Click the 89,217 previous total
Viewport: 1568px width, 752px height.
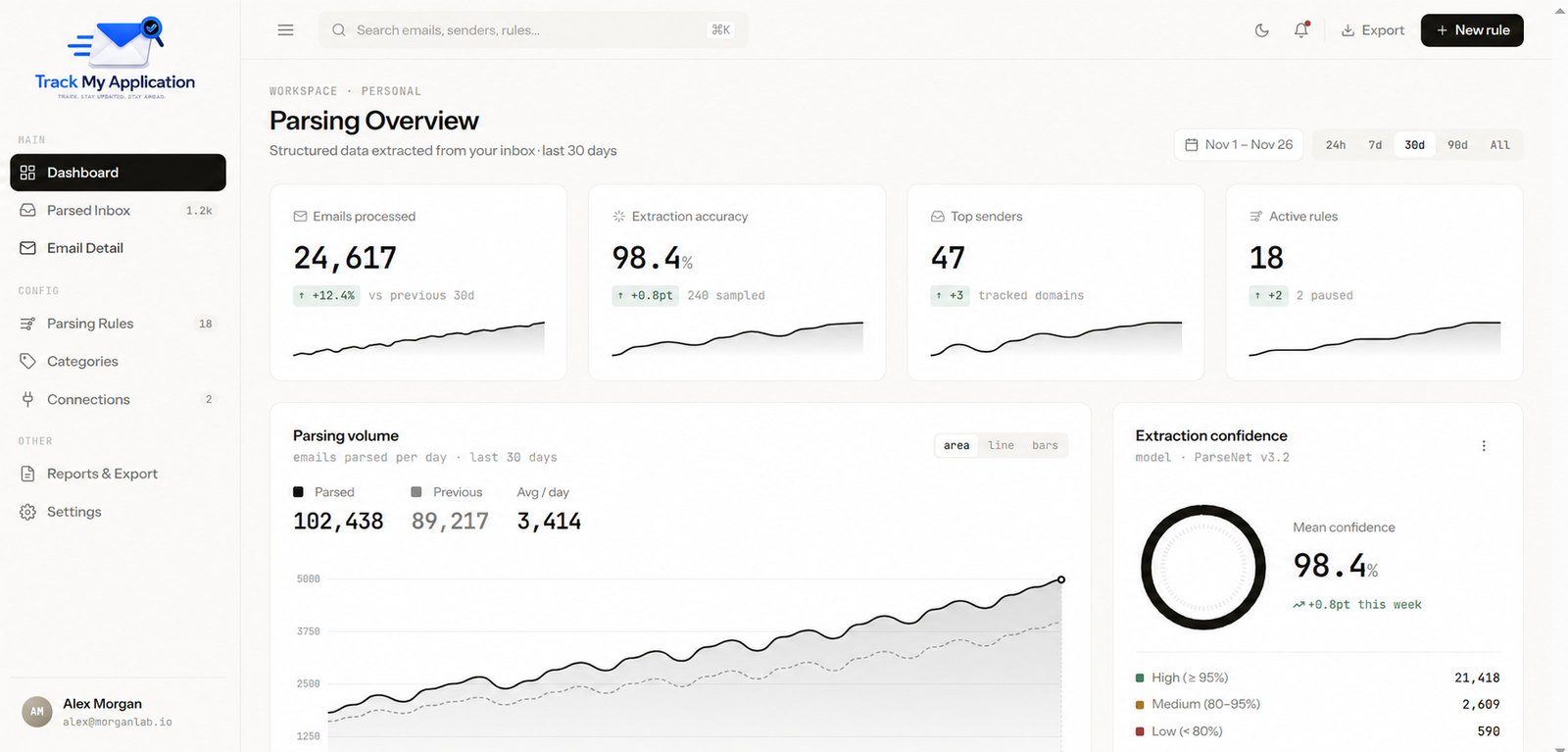[x=450, y=522]
